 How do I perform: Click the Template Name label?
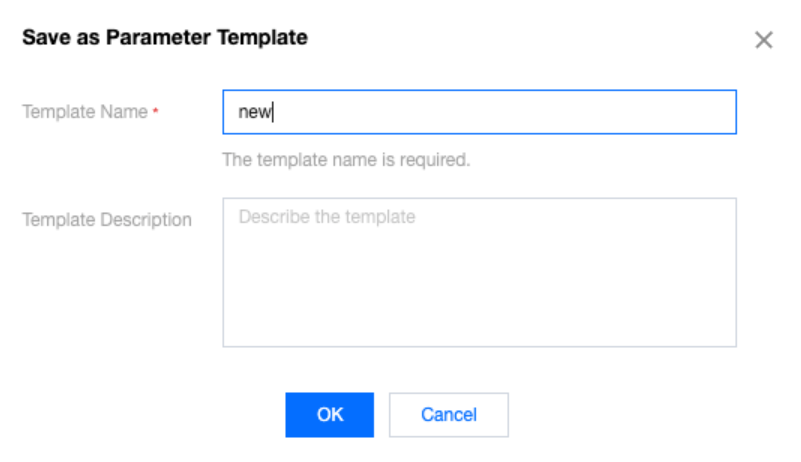[85, 112]
